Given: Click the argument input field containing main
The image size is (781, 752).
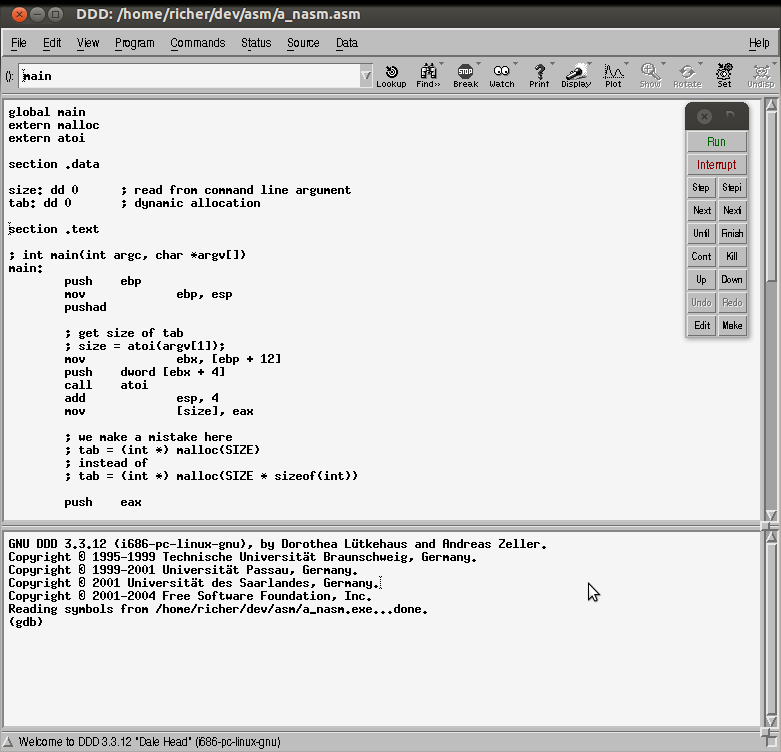Looking at the screenshot, I should tap(189, 76).
